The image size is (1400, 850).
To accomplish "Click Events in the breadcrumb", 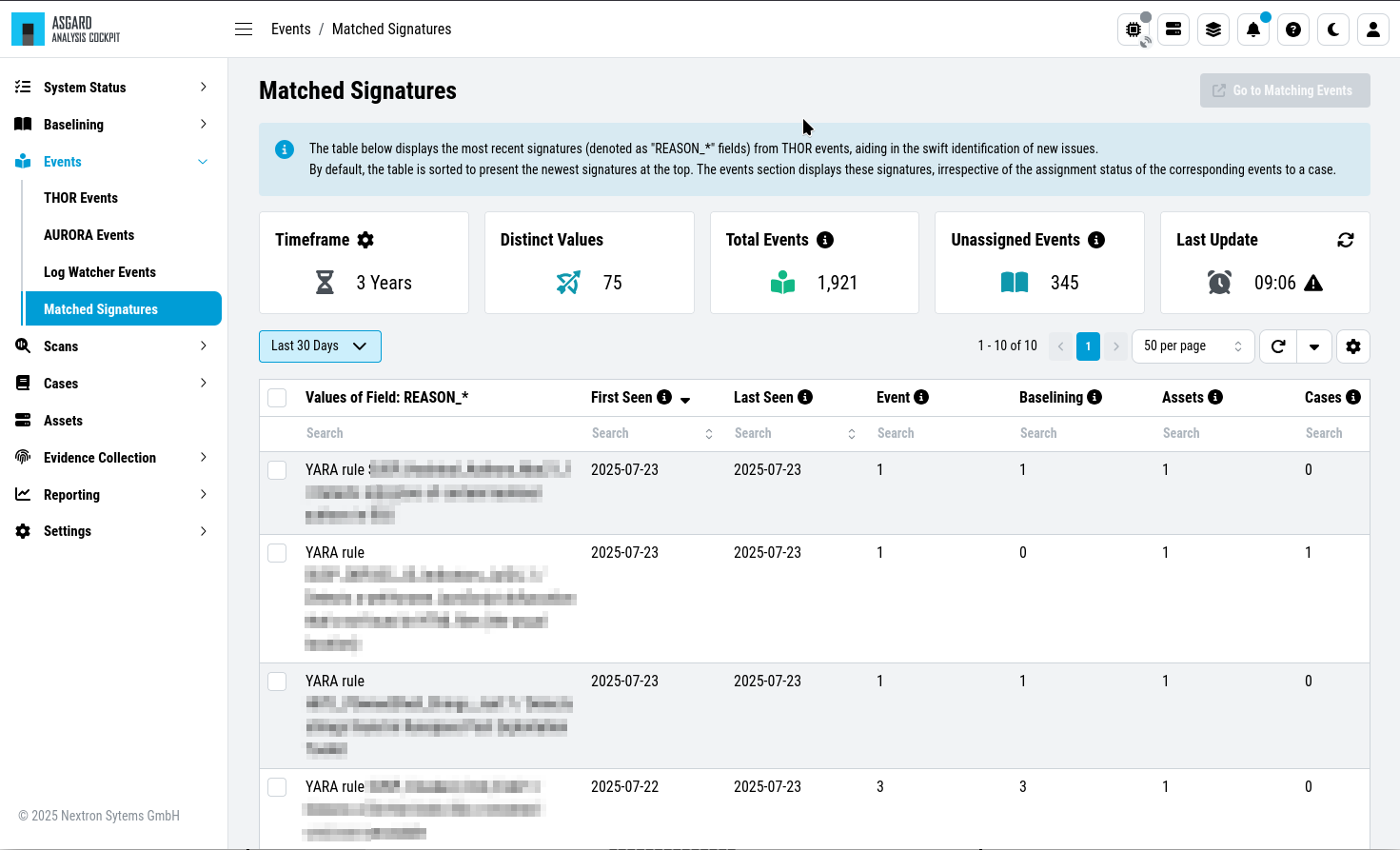I will 291,30.
